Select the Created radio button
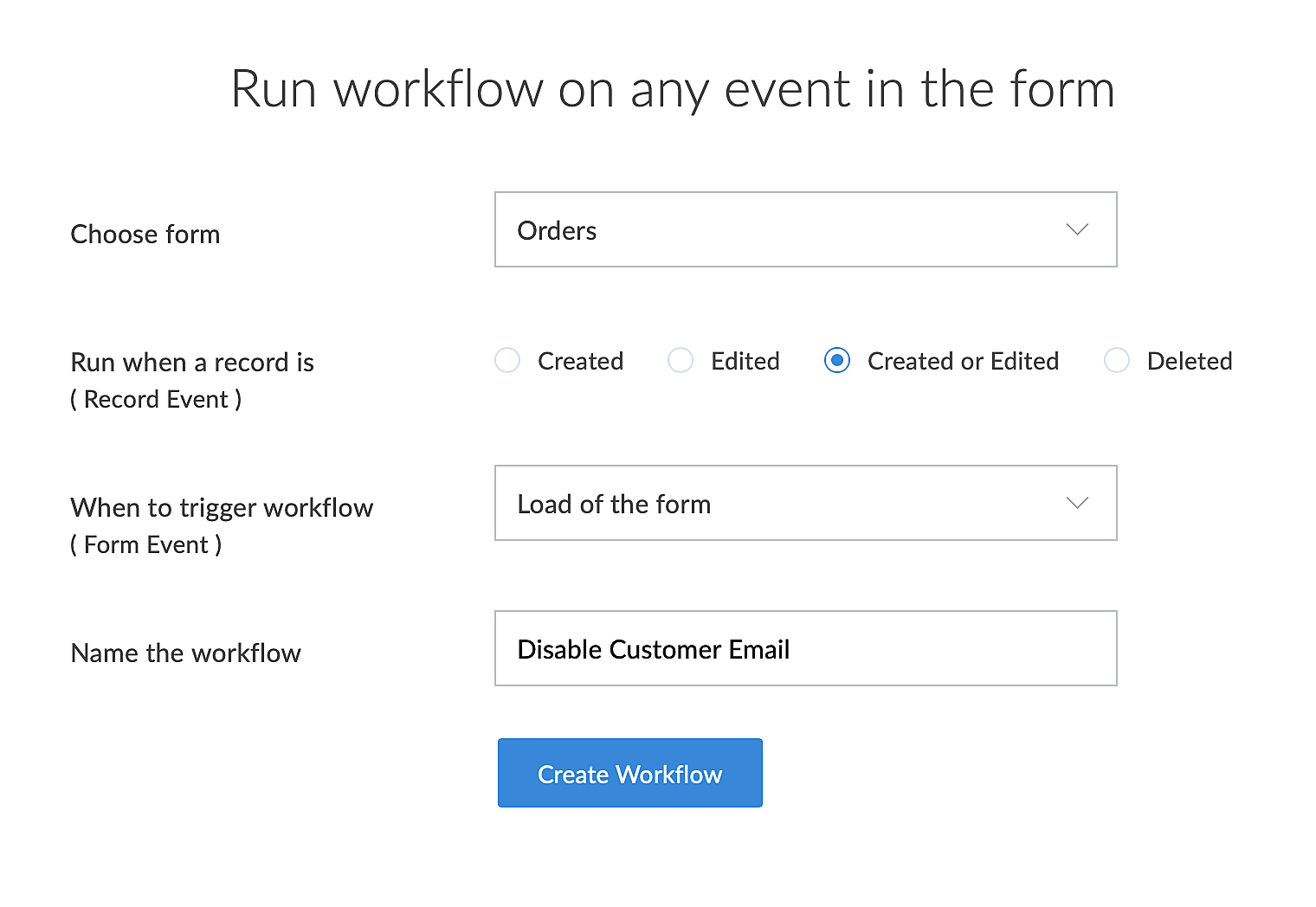The height and width of the screenshot is (907, 1316). tap(507, 360)
